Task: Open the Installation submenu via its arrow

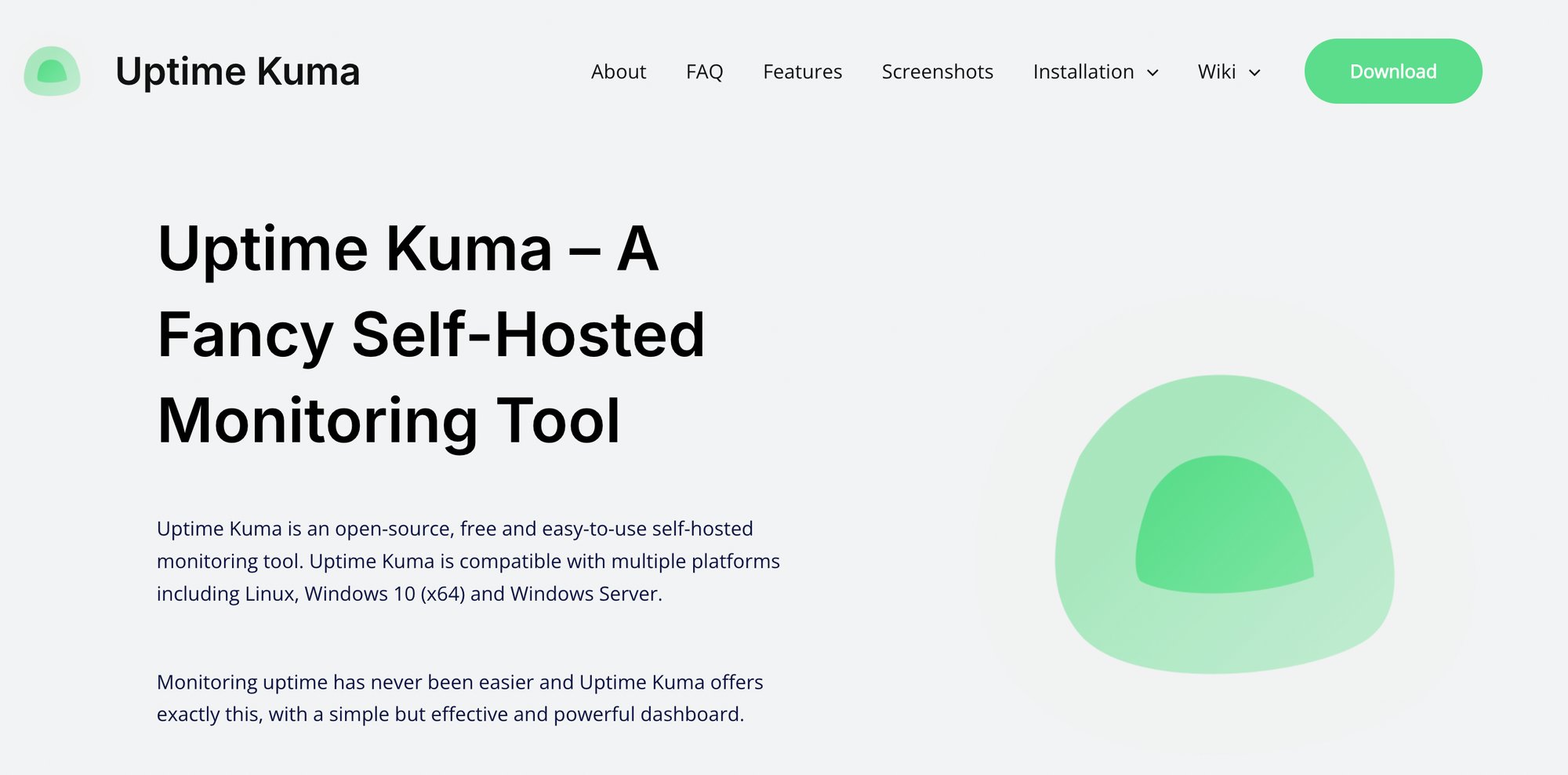Action: tap(1153, 73)
